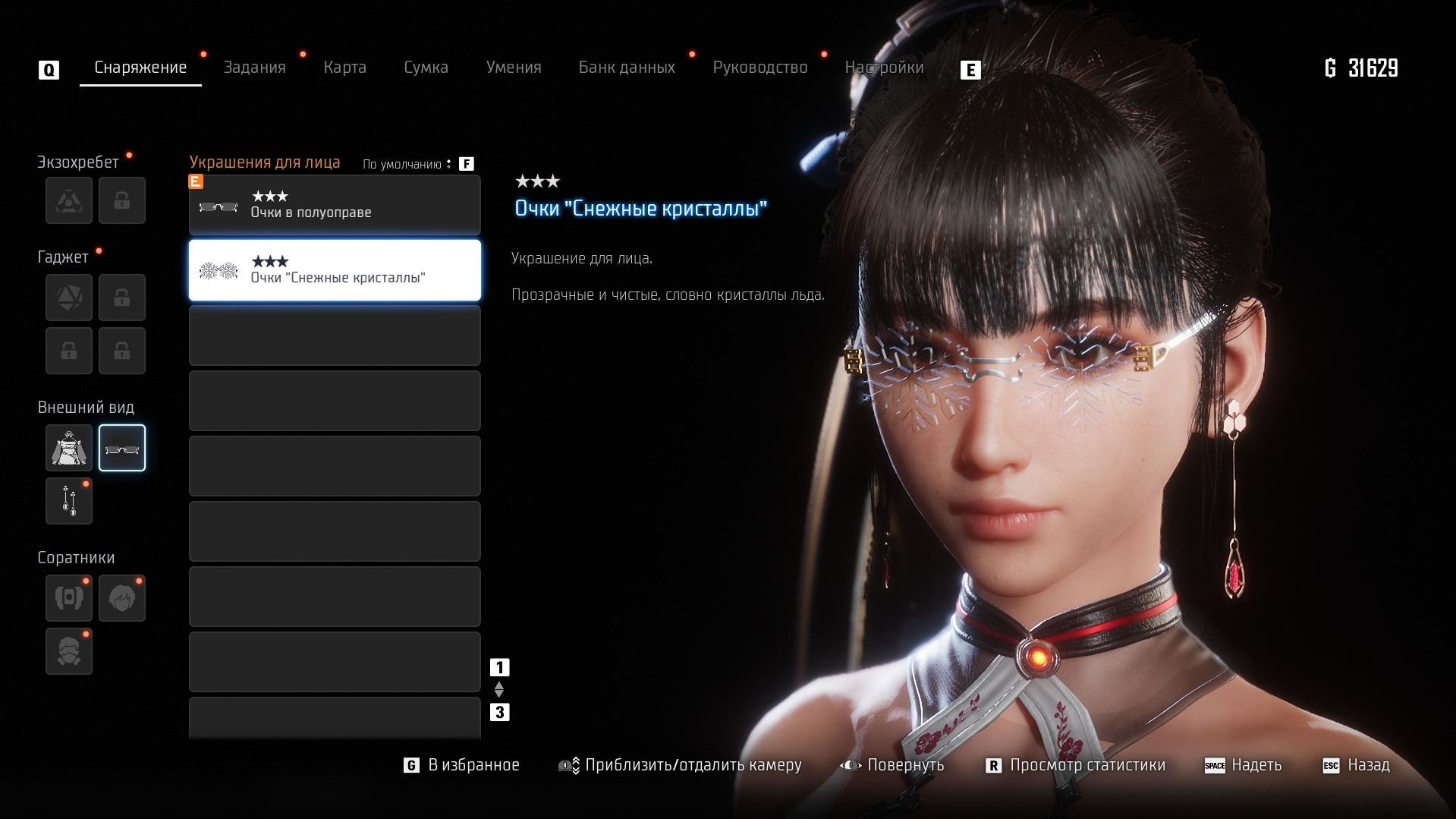Open the Карта tab
Image resolution: width=1456 pixels, height=819 pixels.
click(x=344, y=68)
